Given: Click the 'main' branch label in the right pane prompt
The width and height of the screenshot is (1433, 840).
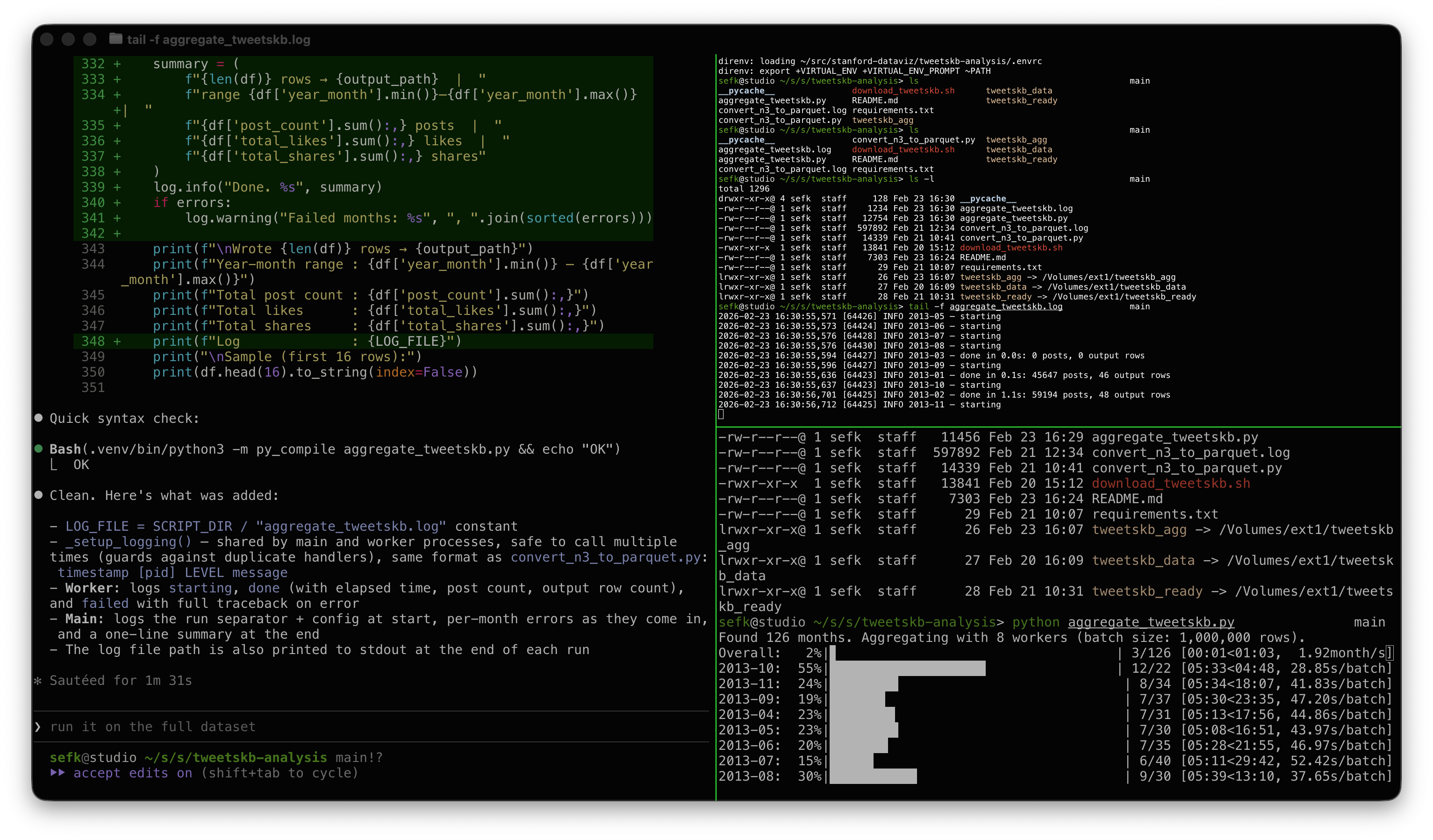Looking at the screenshot, I should click(1370, 622).
